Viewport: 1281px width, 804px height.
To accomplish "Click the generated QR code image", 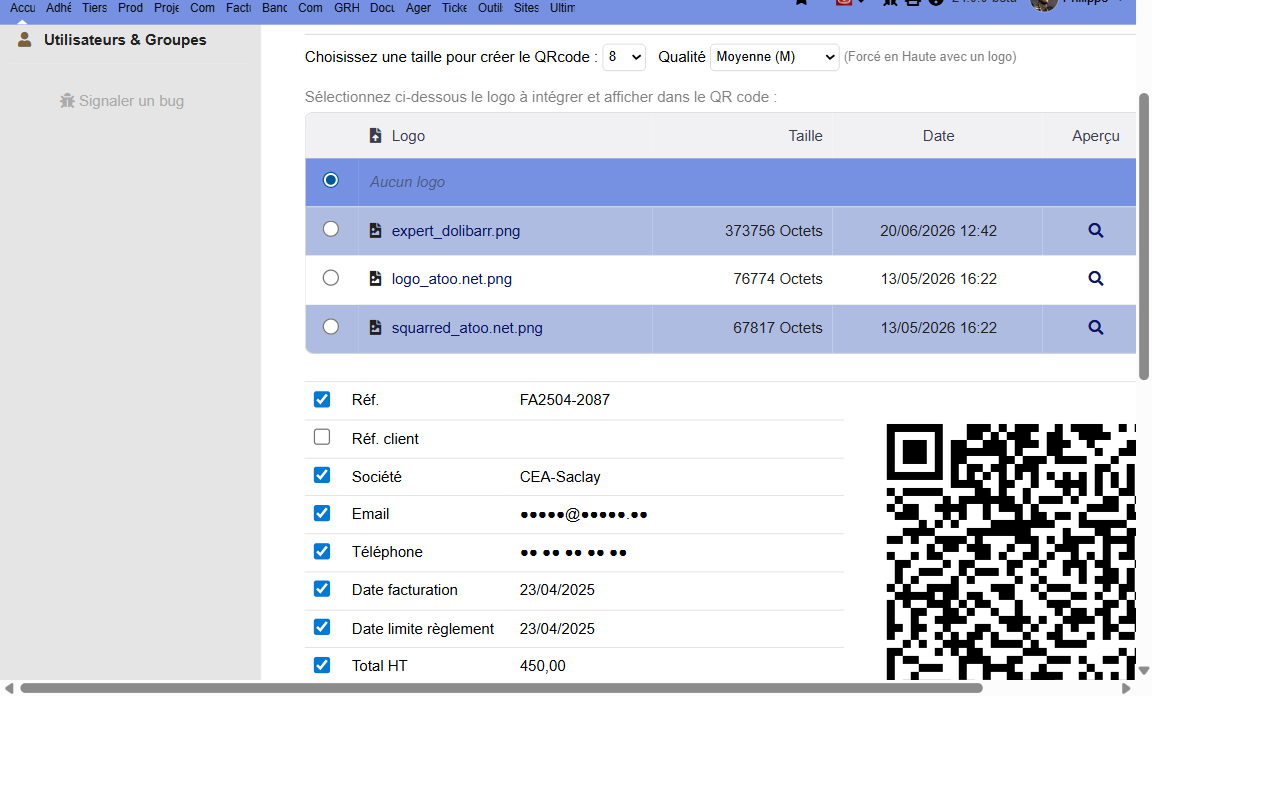I will pyautogui.click(x=1011, y=552).
